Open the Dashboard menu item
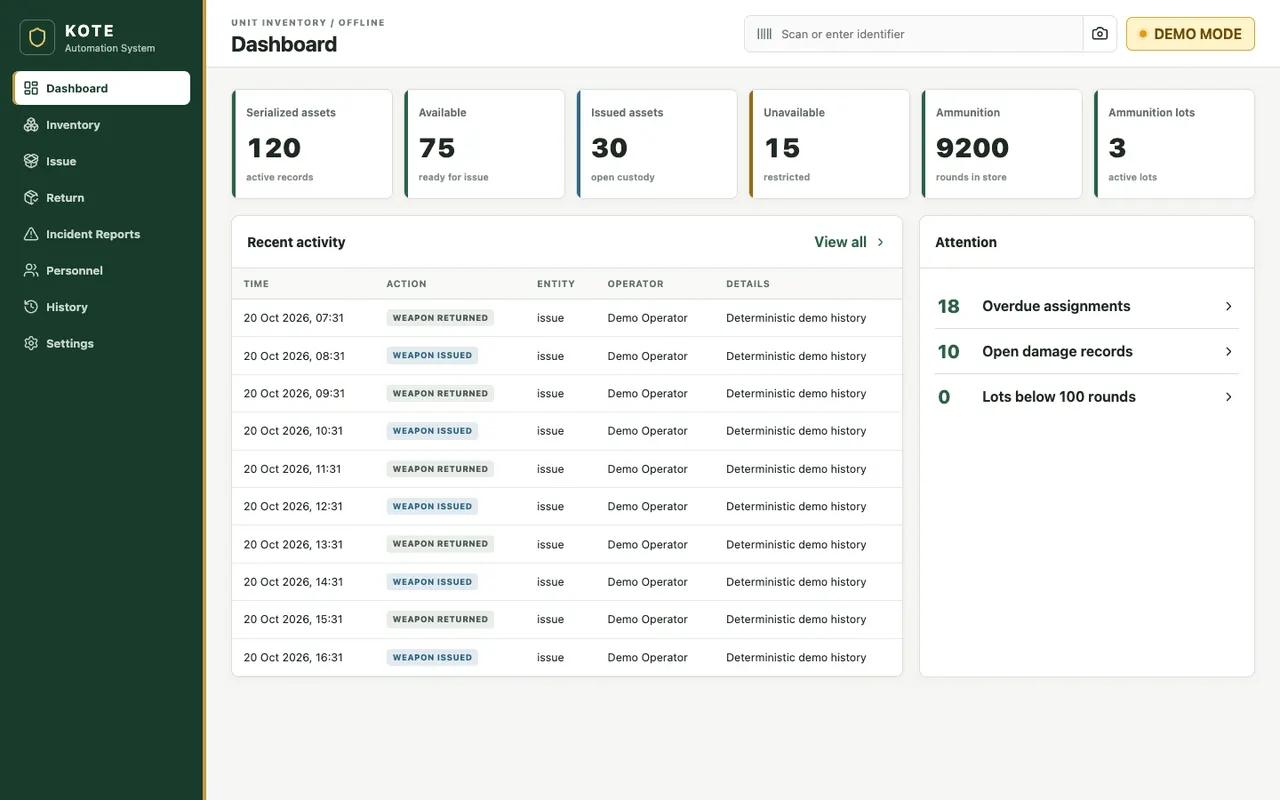 tap(102, 88)
